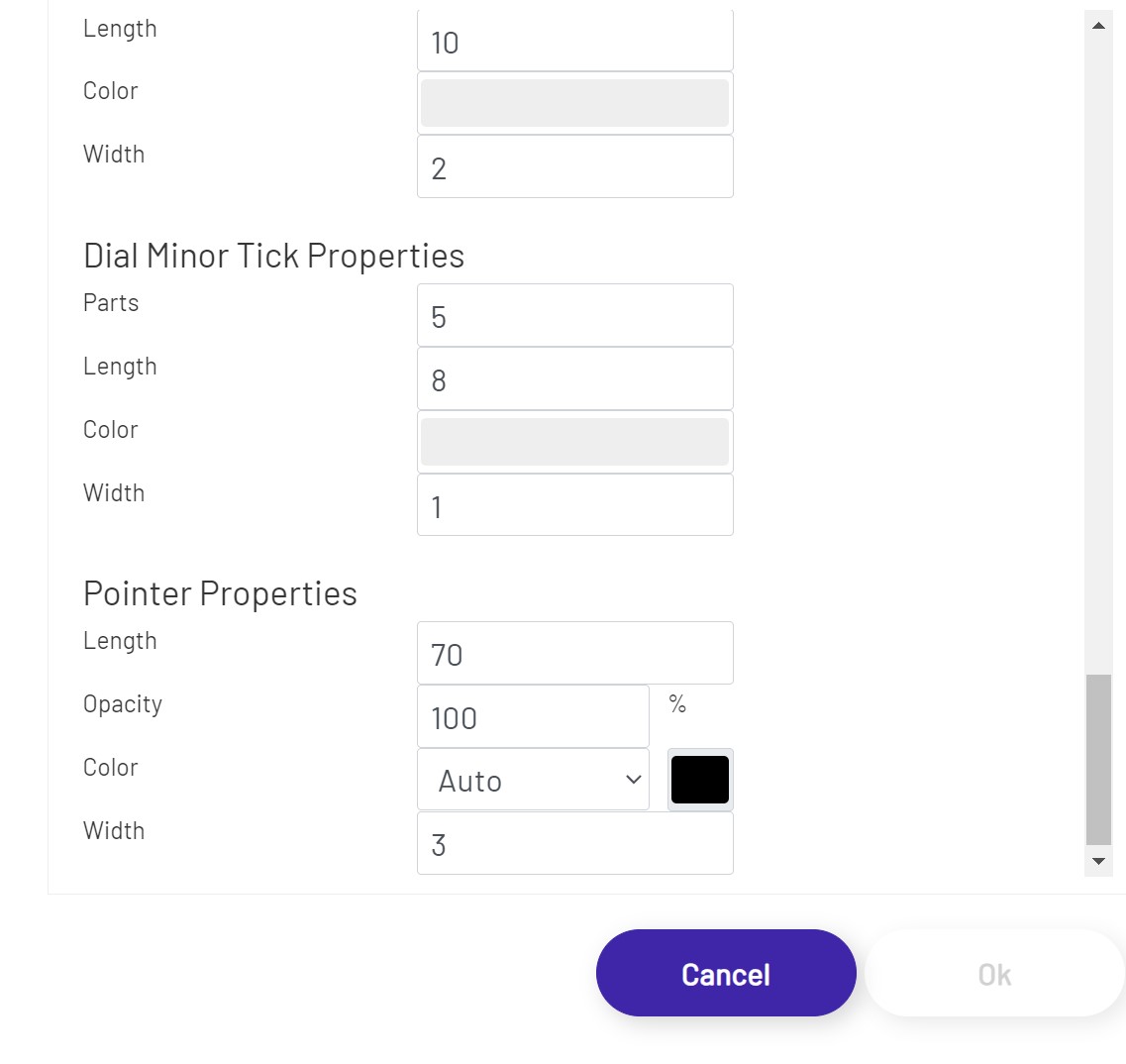Image resolution: width=1126 pixels, height=1064 pixels.
Task: Click the vertical scrollbar thumb
Action: click(x=1098, y=759)
